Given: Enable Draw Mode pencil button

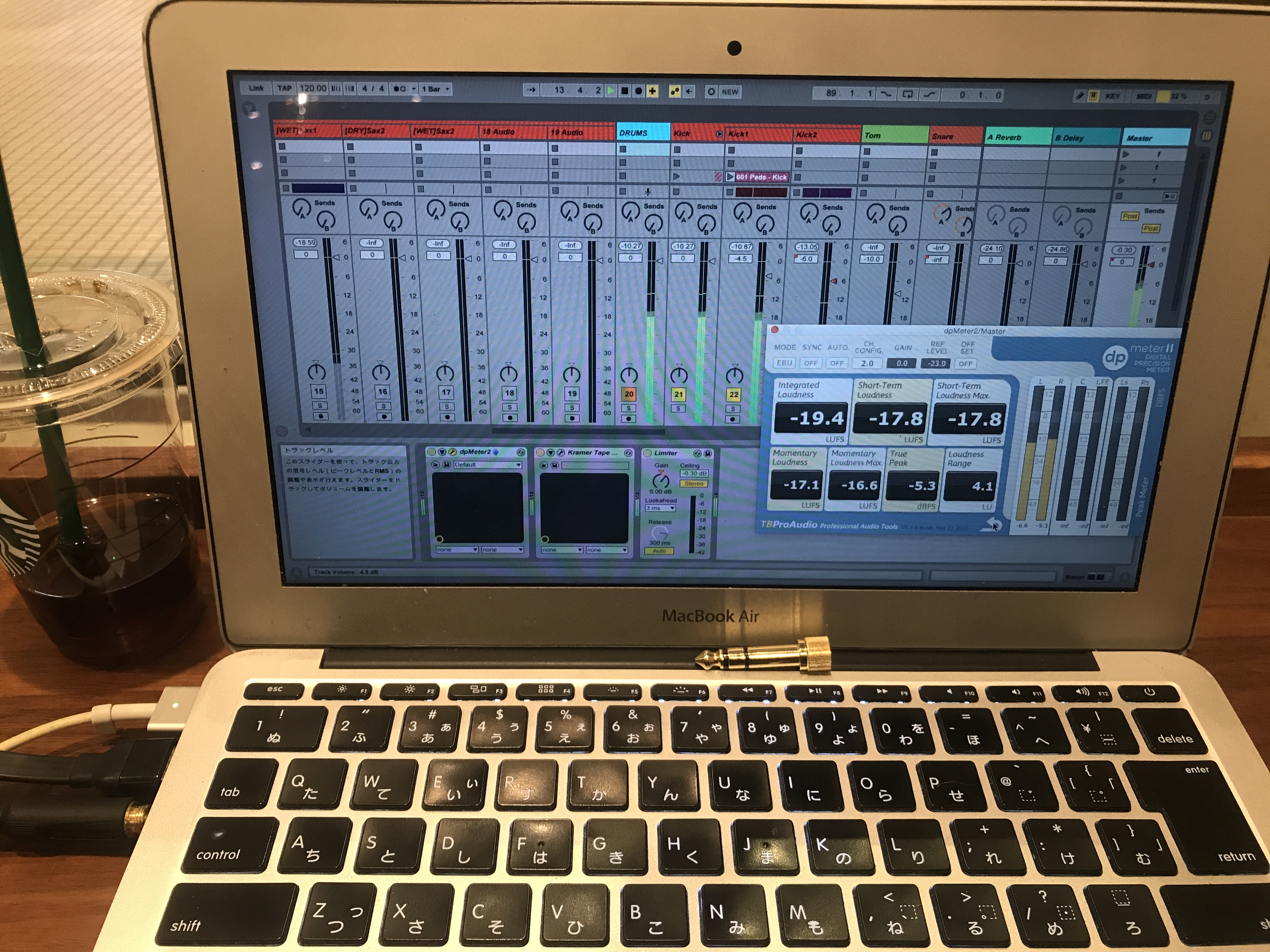Looking at the screenshot, I should [1079, 96].
